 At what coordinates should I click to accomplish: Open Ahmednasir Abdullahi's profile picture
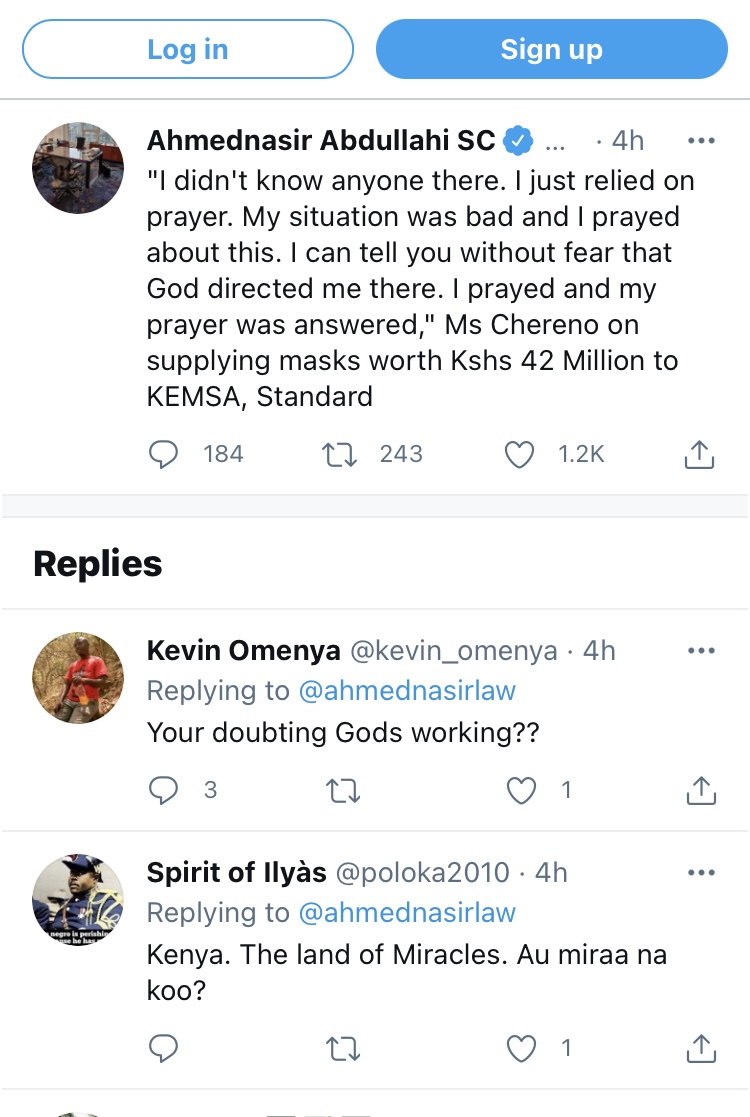pos(78,167)
